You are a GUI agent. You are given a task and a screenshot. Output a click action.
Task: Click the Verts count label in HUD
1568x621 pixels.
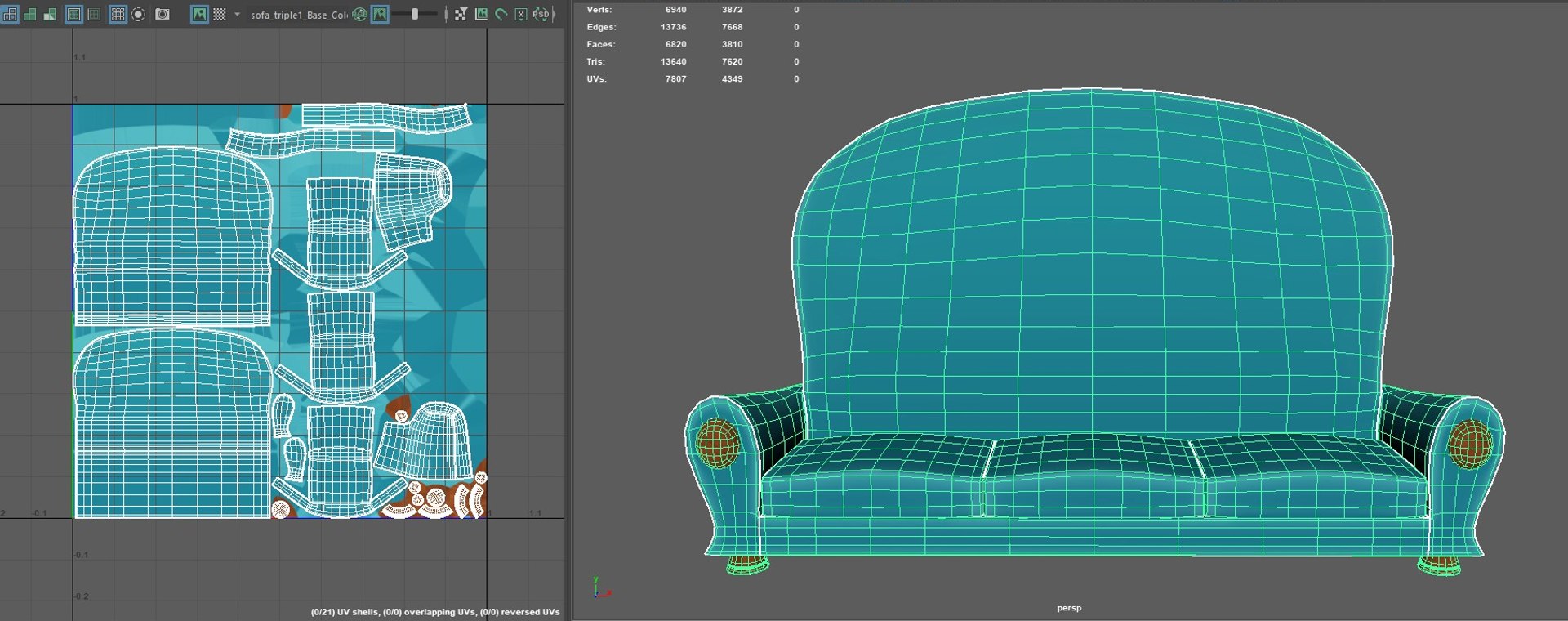click(599, 10)
